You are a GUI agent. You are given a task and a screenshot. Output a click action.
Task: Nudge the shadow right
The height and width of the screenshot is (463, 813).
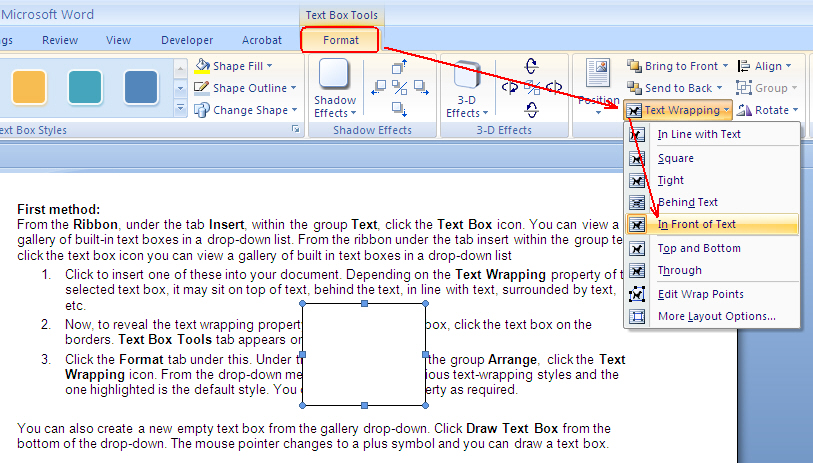[420, 87]
